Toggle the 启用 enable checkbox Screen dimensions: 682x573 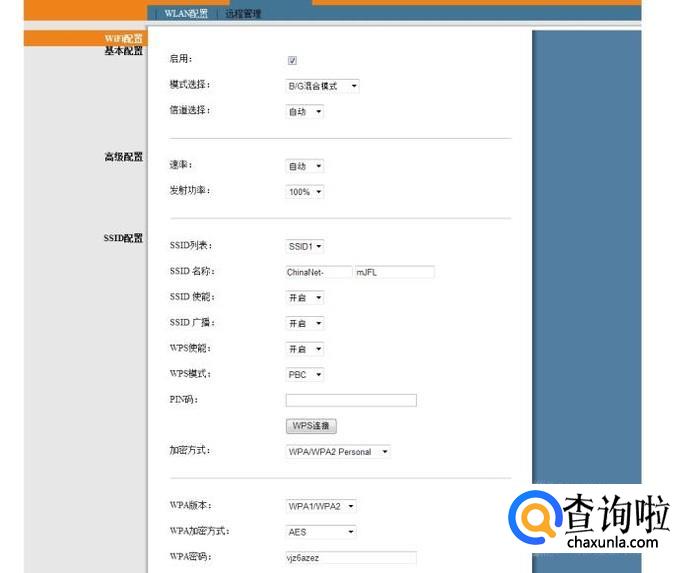coord(292,60)
